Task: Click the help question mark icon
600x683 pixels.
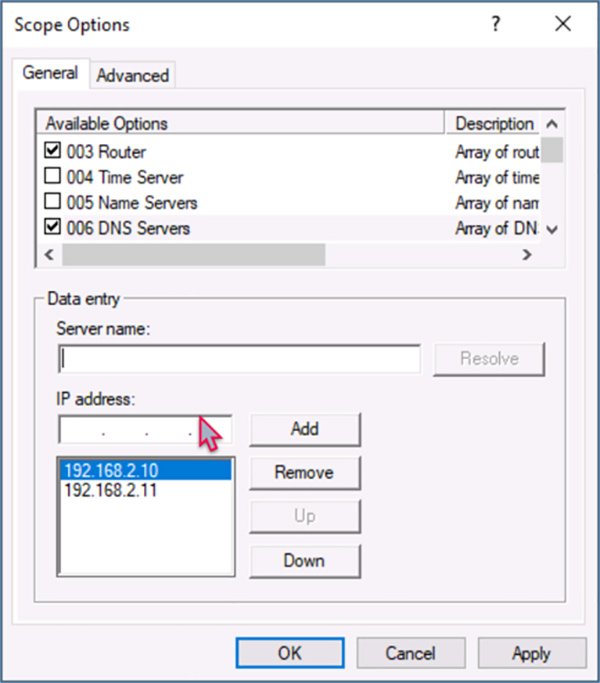Action: (496, 25)
